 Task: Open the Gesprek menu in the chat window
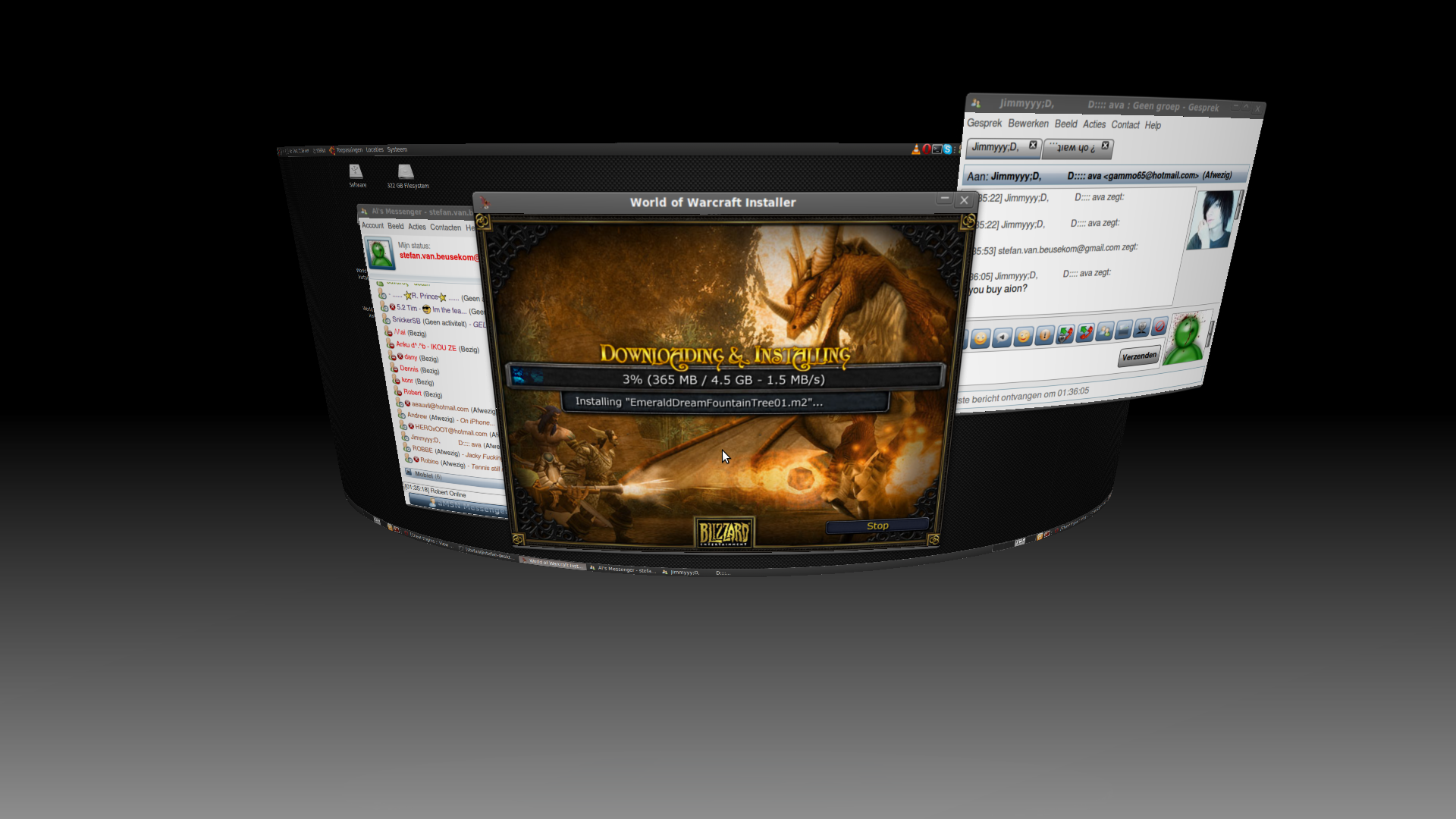click(984, 123)
